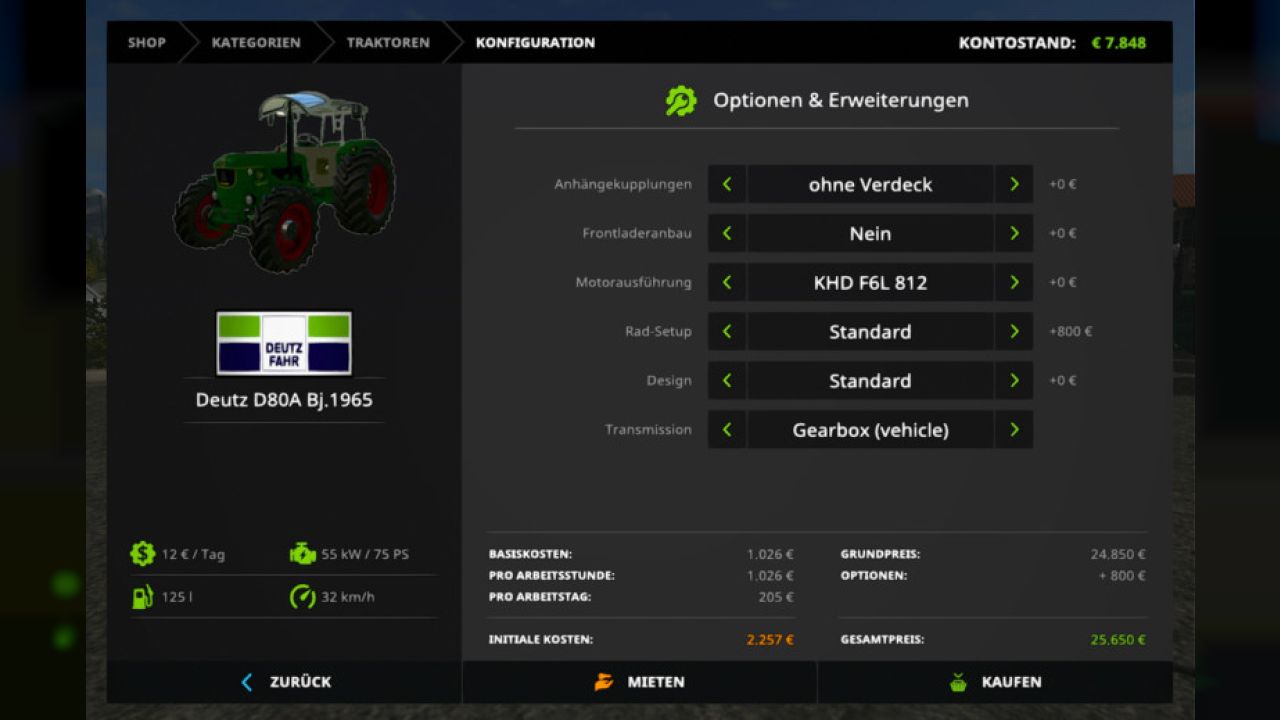The image size is (1280, 720).
Task: Switch to previous Motorausführung engine
Action: (727, 282)
